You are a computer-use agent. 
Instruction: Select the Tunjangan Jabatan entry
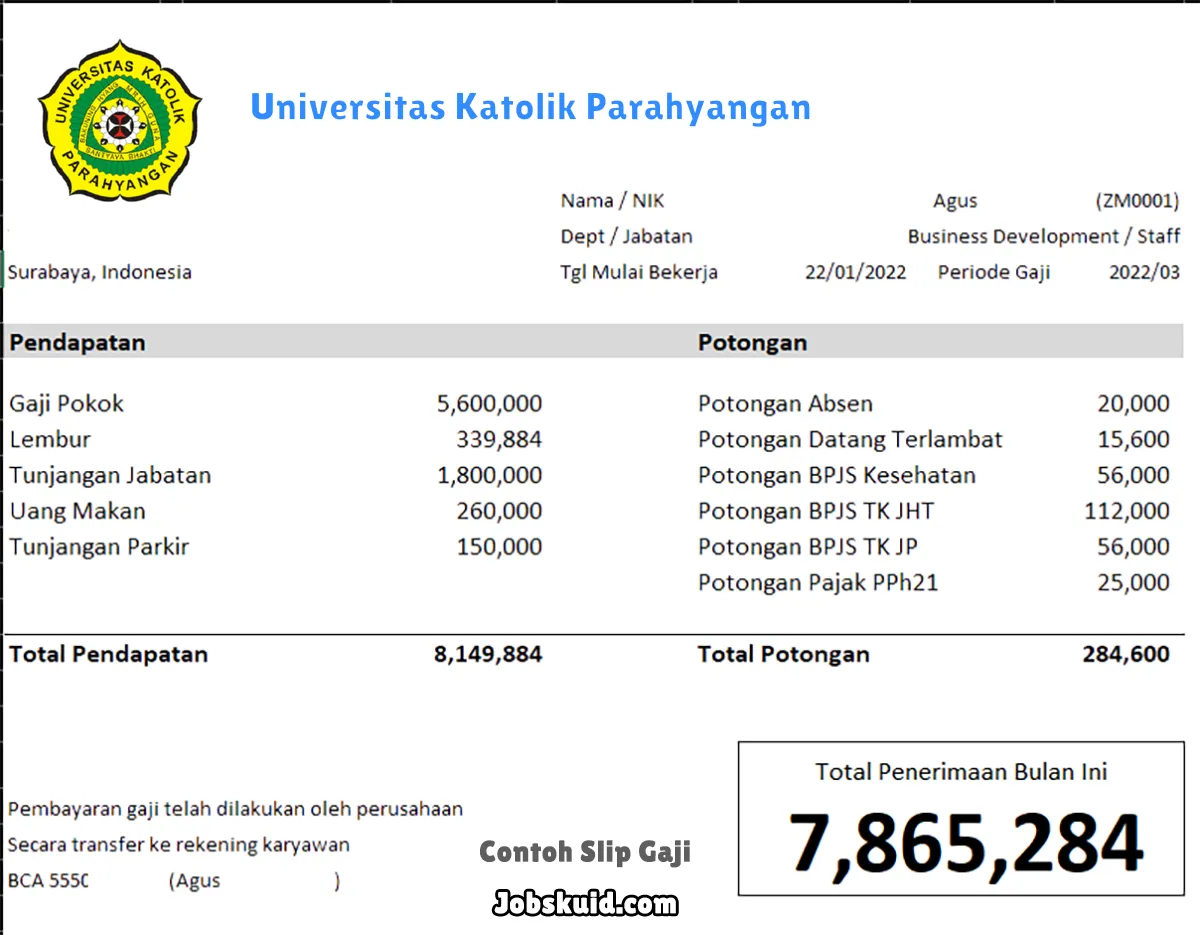(110, 475)
